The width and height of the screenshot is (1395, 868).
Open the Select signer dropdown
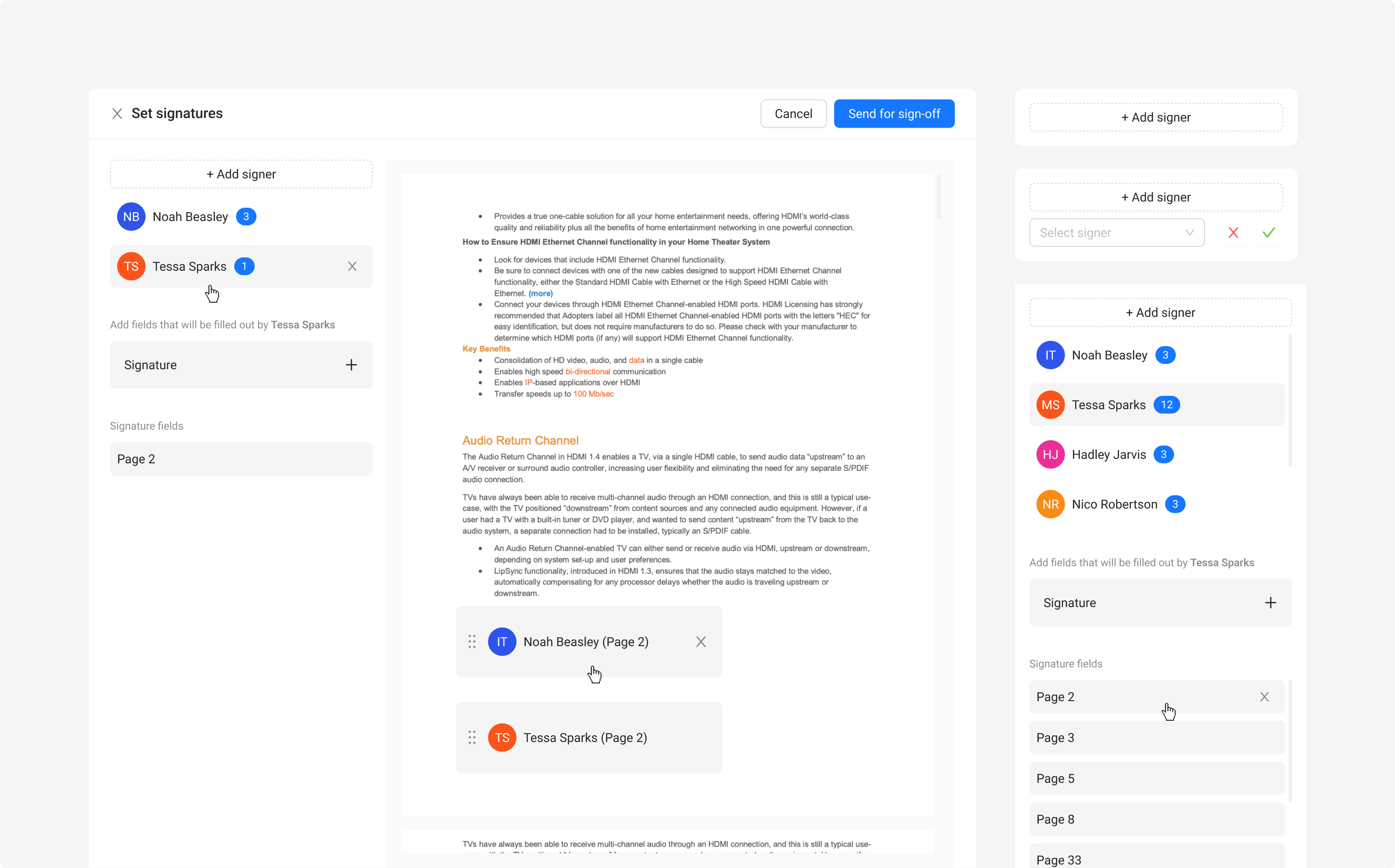[1116, 233]
